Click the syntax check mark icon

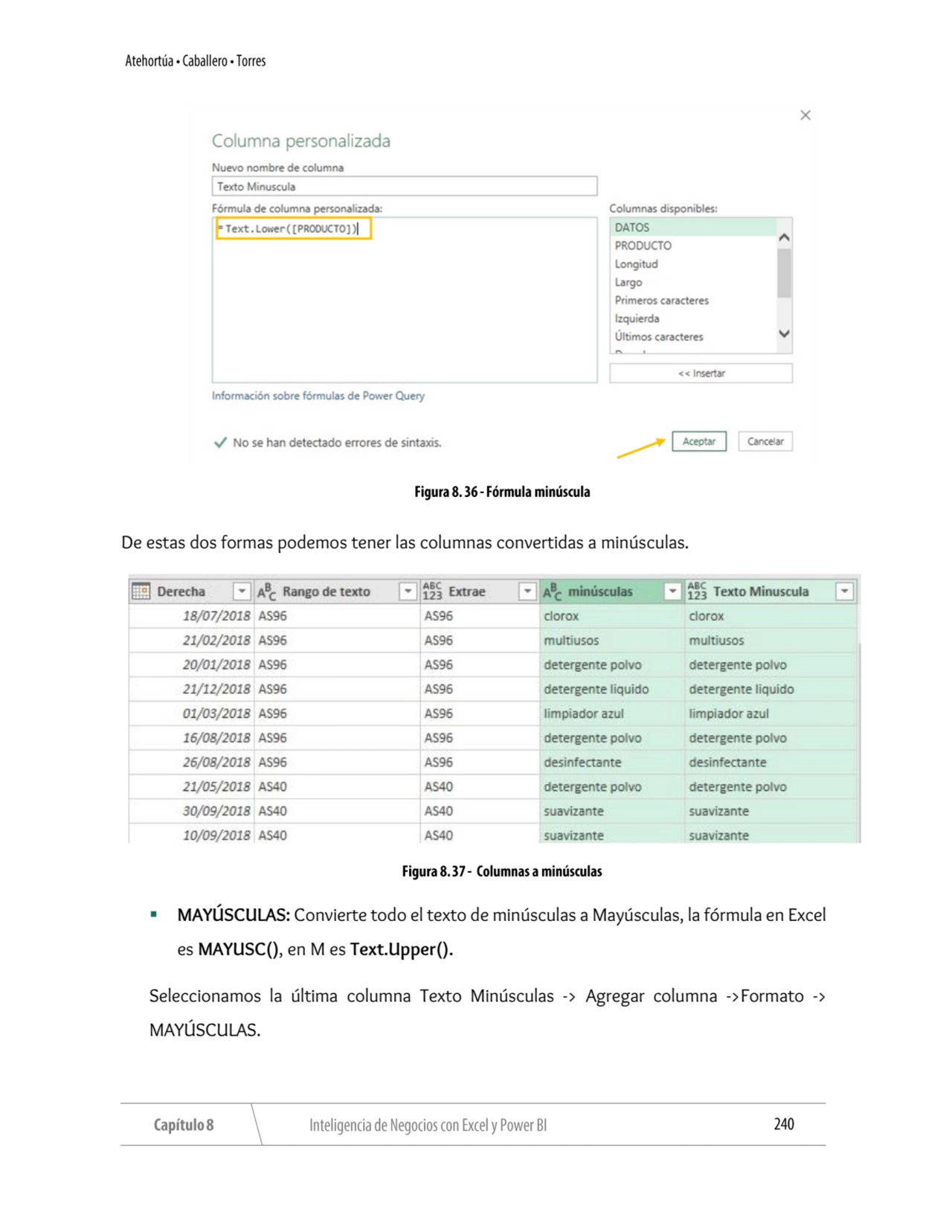tap(220, 443)
